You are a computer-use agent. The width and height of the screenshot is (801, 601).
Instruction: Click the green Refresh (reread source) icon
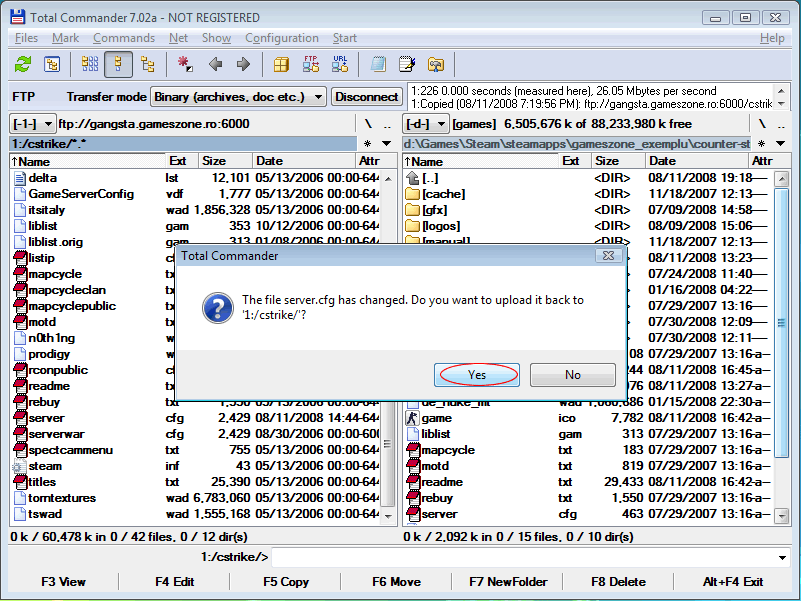(22, 65)
